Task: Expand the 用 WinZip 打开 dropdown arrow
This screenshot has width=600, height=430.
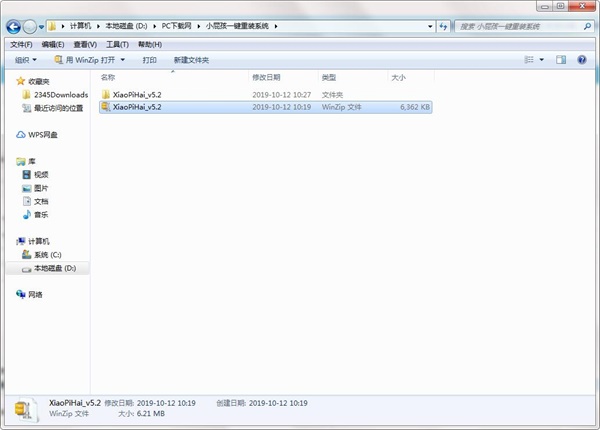Action: [x=122, y=60]
